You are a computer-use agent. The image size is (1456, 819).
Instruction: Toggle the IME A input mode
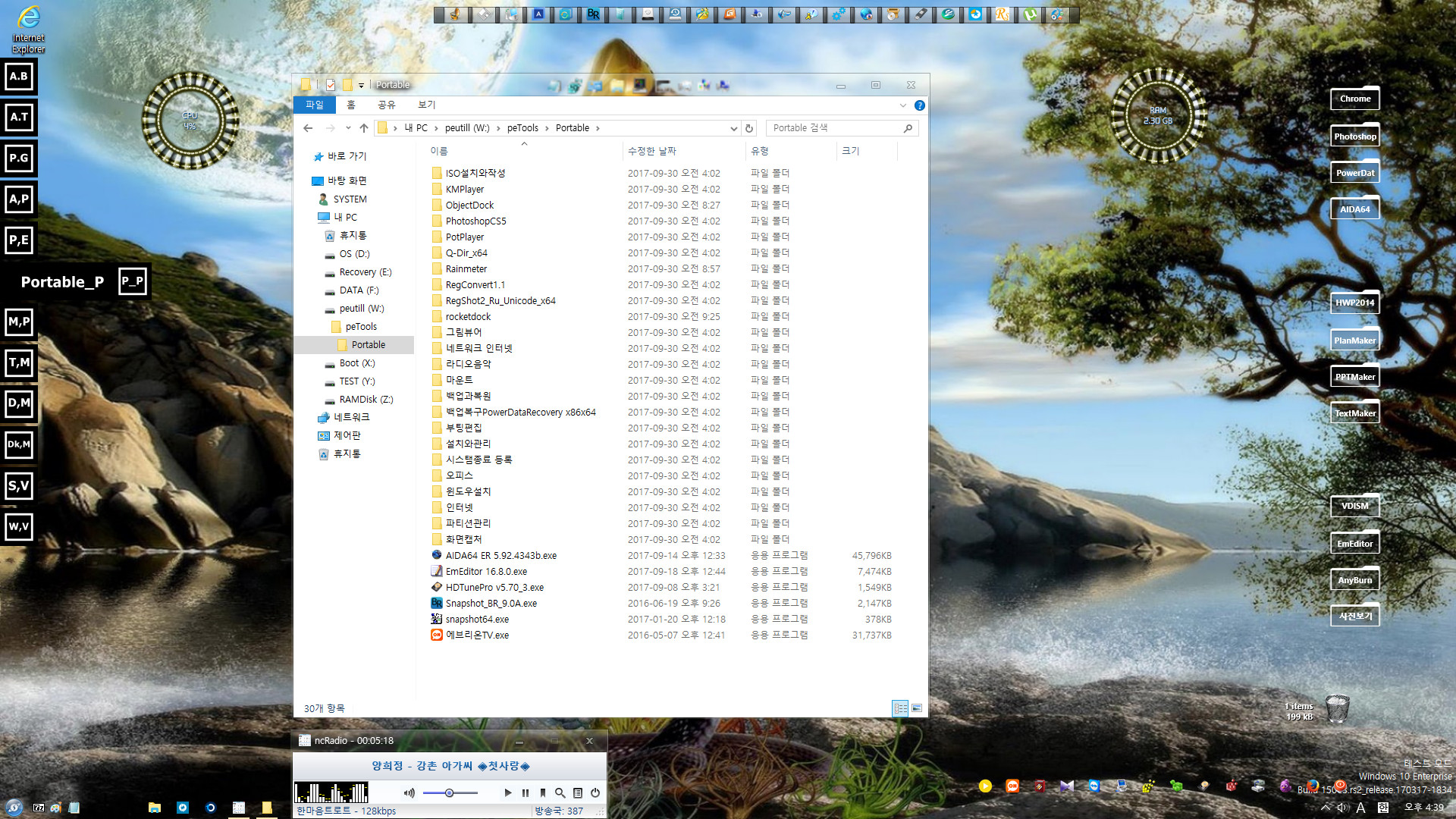[1360, 808]
